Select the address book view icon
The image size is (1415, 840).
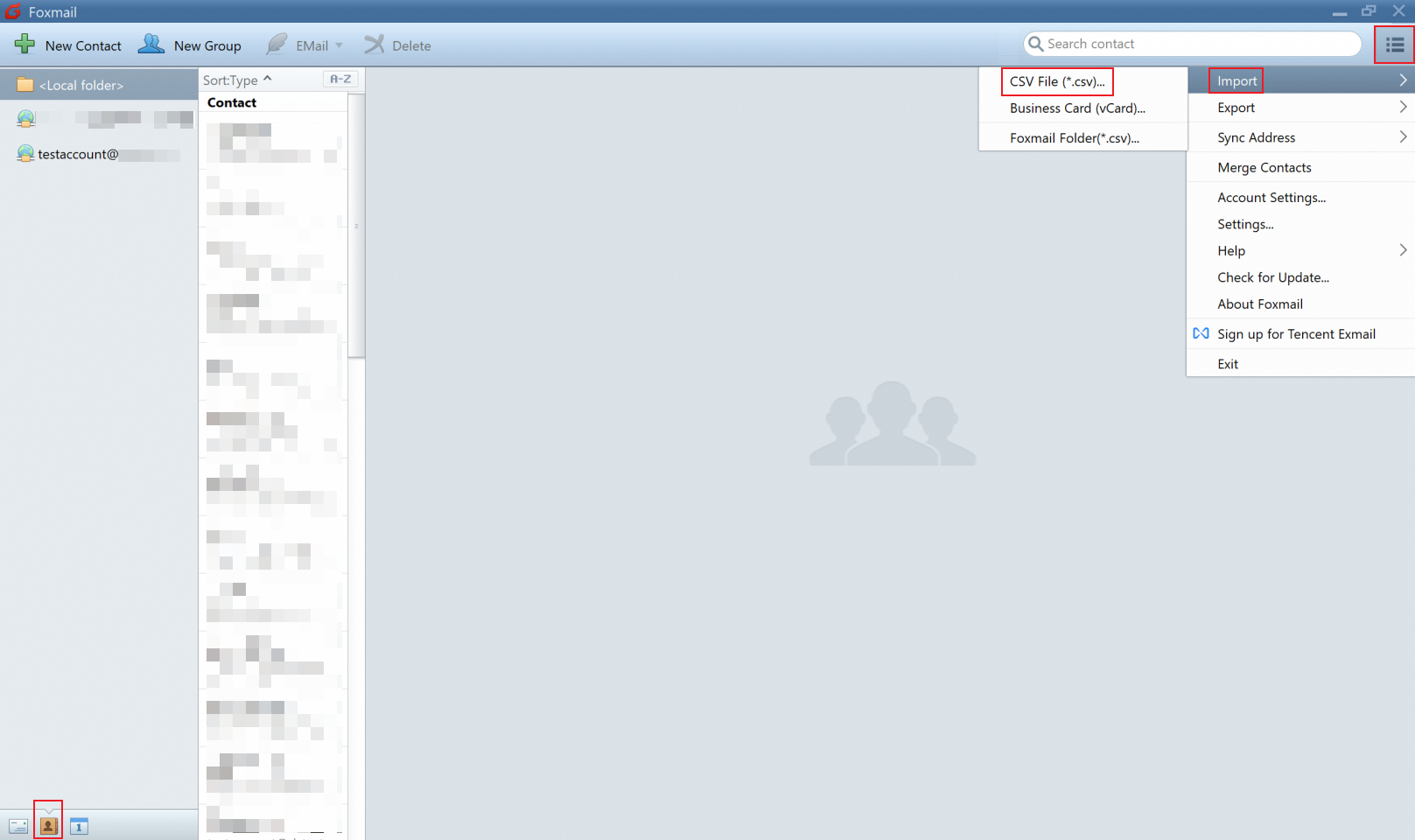(x=47, y=824)
